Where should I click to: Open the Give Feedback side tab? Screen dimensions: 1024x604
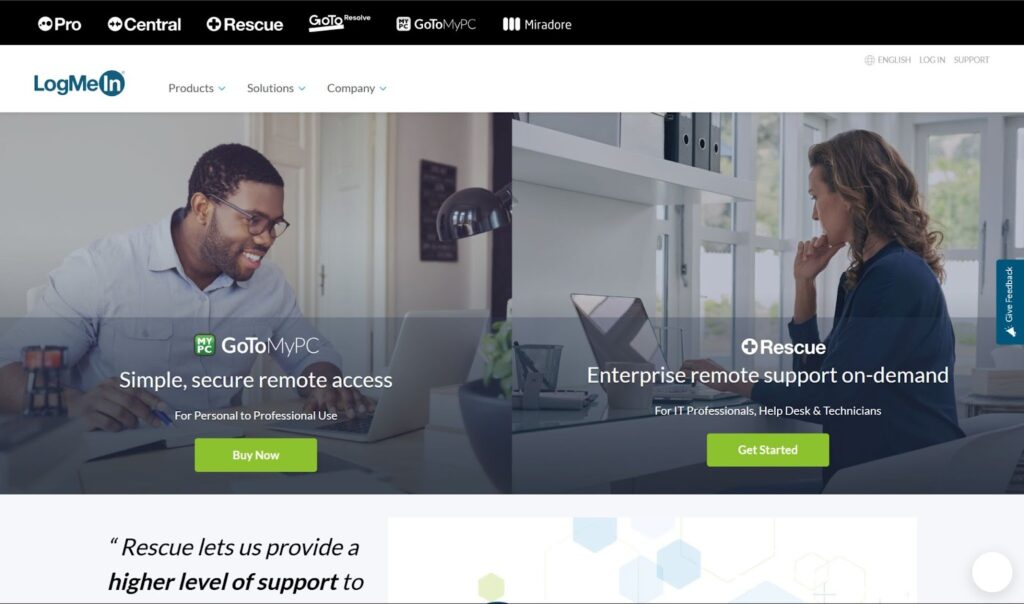point(1010,302)
